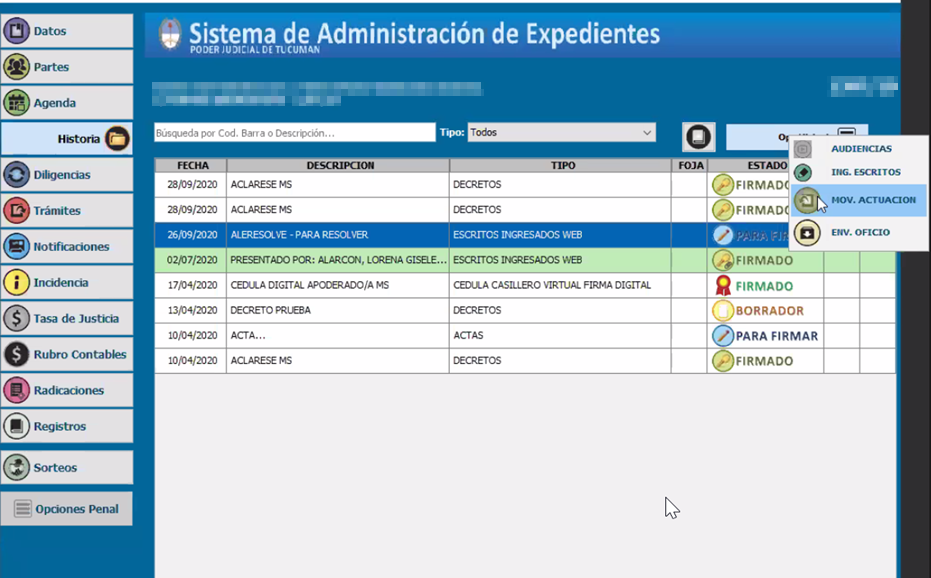The image size is (931, 578).
Task: Open the Datos section icon
Action: [16, 31]
